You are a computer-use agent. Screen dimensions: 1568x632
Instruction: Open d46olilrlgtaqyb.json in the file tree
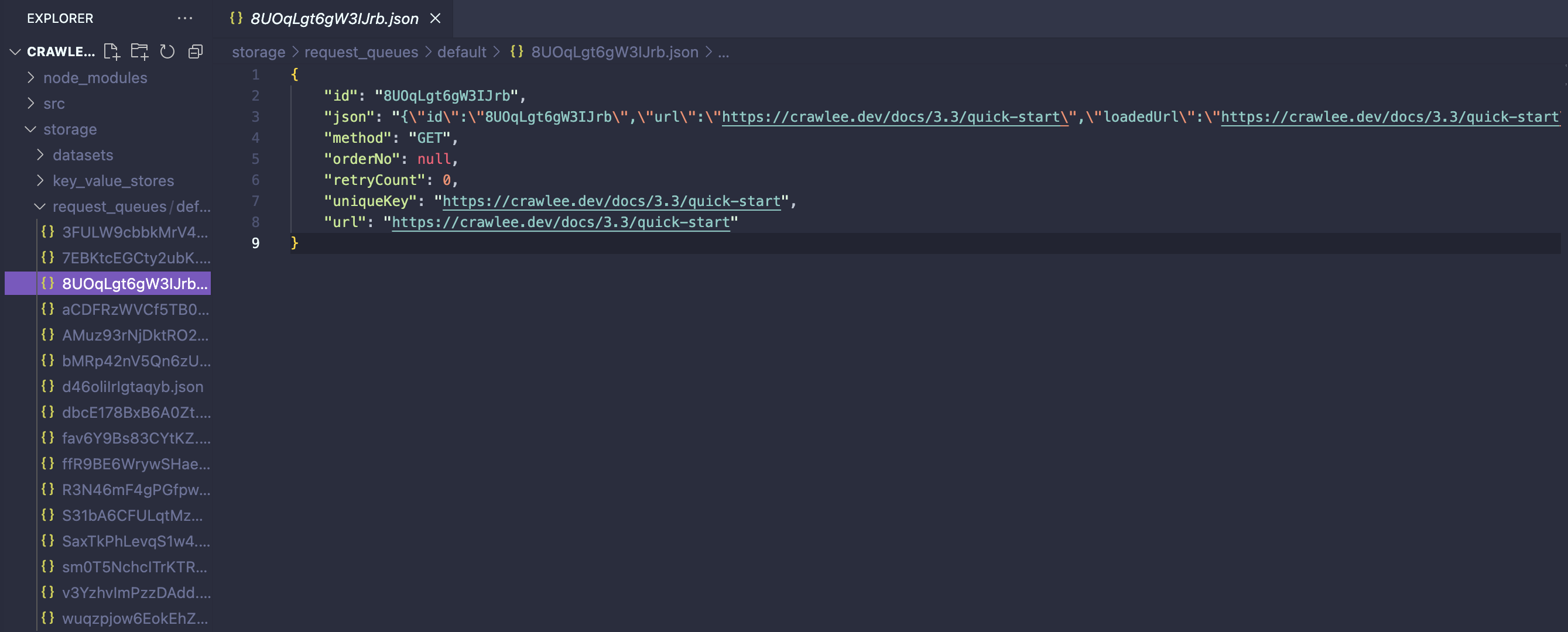(132, 386)
